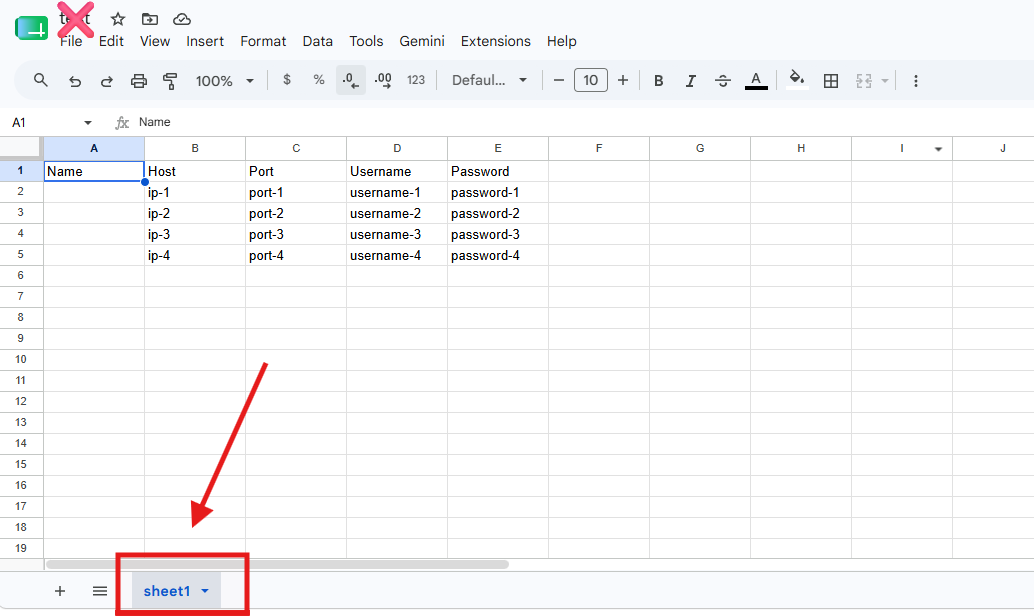The image size is (1034, 616).
Task: Select cell containing username-4
Action: coord(396,255)
